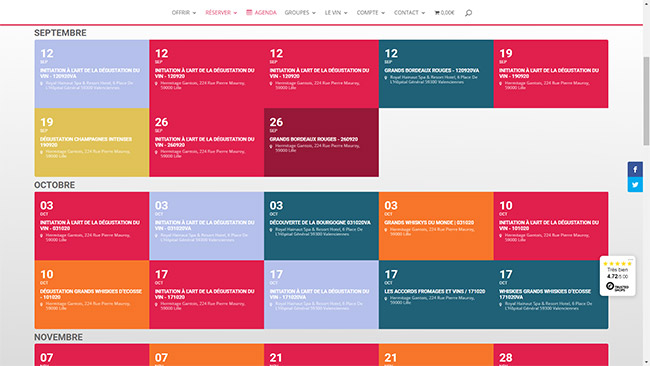Open the 17 Oct Whiskies Grands Whiskies 171020VA event

(551, 295)
